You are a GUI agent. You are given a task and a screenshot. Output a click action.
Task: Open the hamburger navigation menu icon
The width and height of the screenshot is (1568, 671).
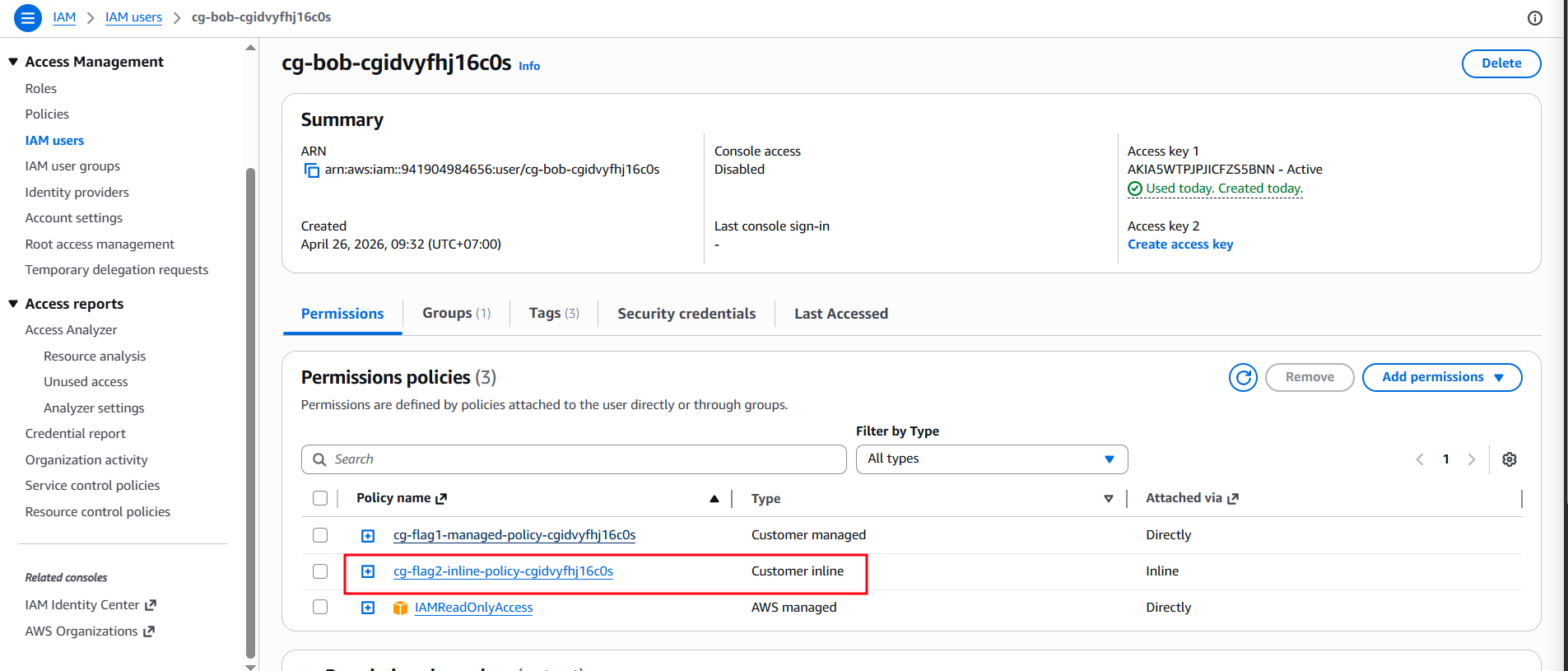(x=28, y=17)
